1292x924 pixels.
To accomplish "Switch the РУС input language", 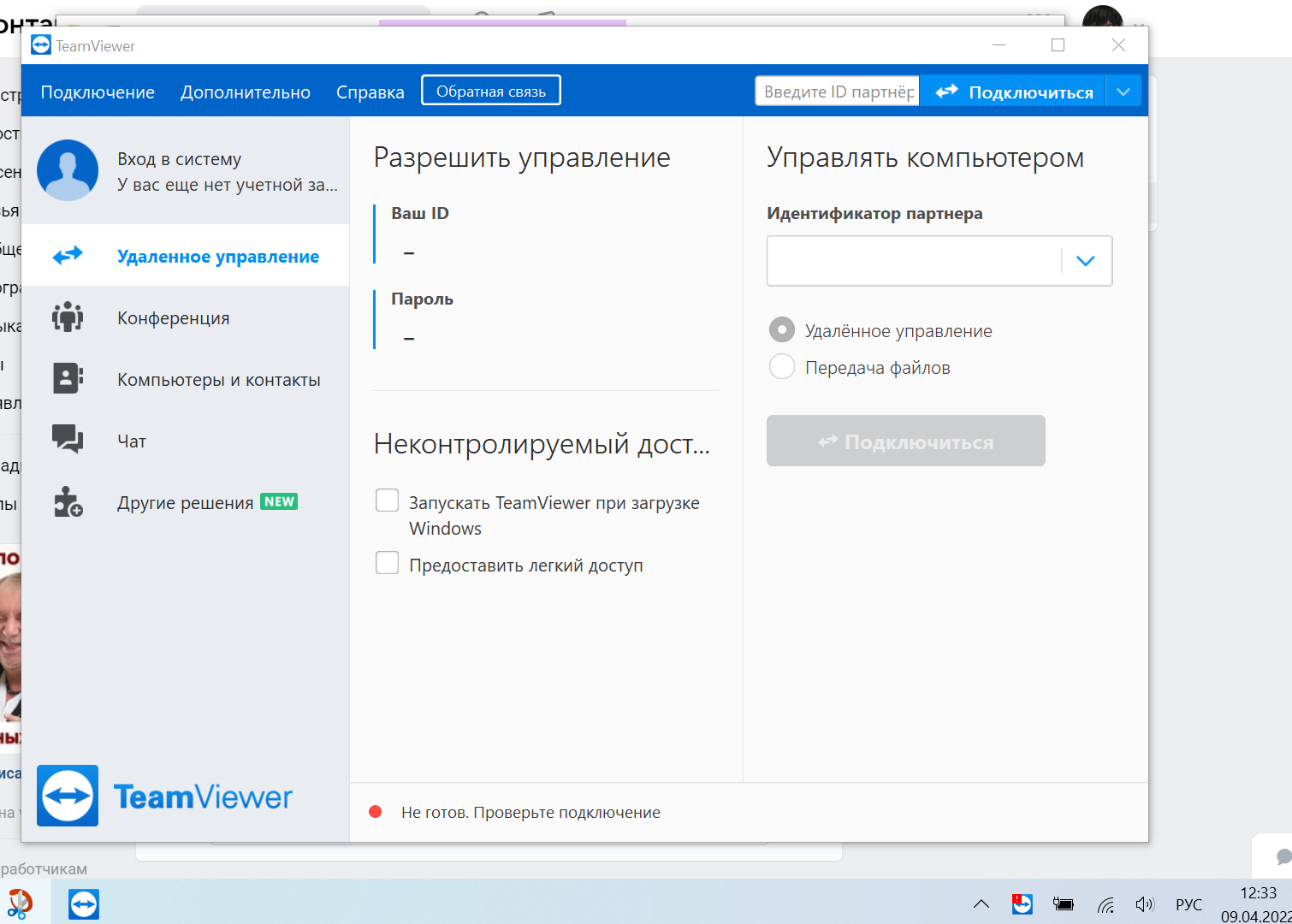I will (x=1188, y=904).
